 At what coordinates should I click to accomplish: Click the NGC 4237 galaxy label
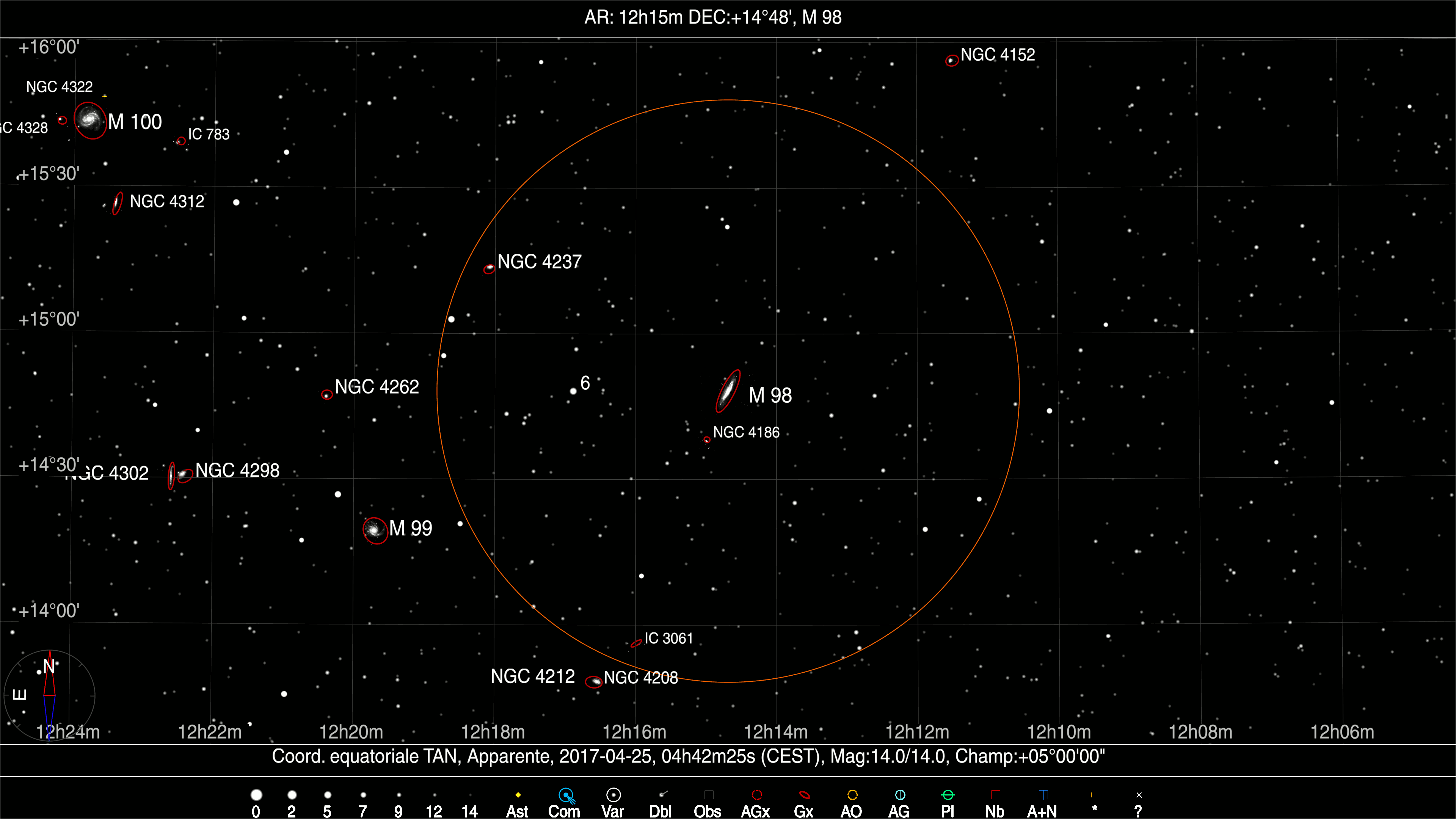[539, 262]
